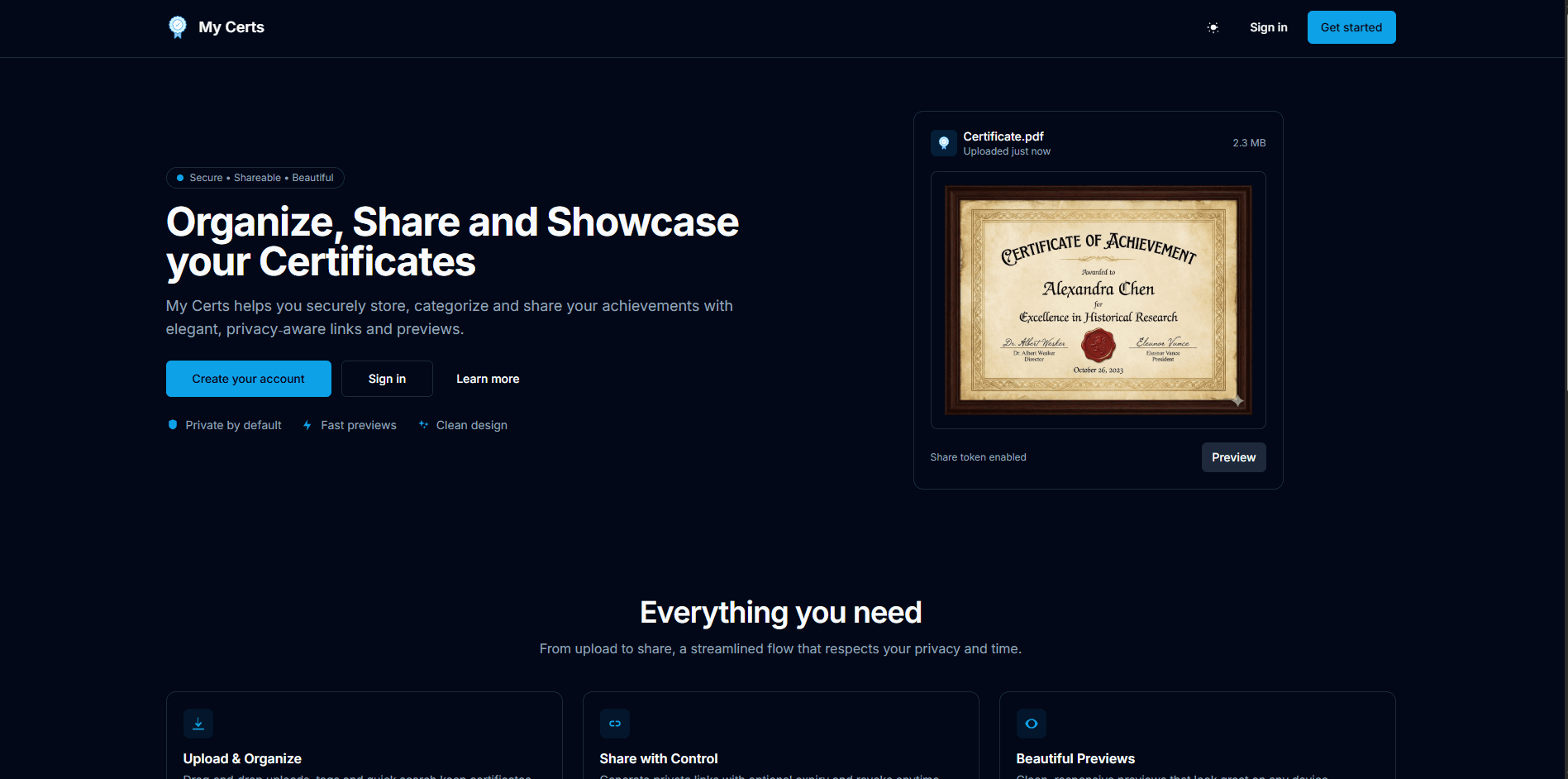
Task: Click the shield icon beside Private by default
Action: (173, 424)
